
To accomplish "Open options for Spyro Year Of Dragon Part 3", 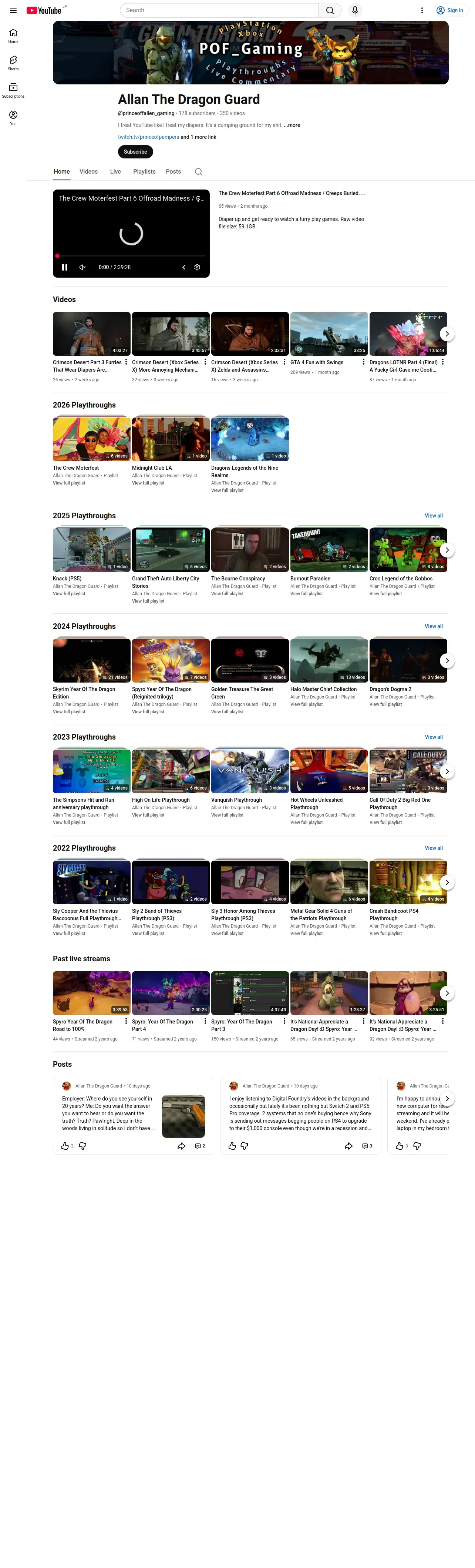I will coord(284,1021).
